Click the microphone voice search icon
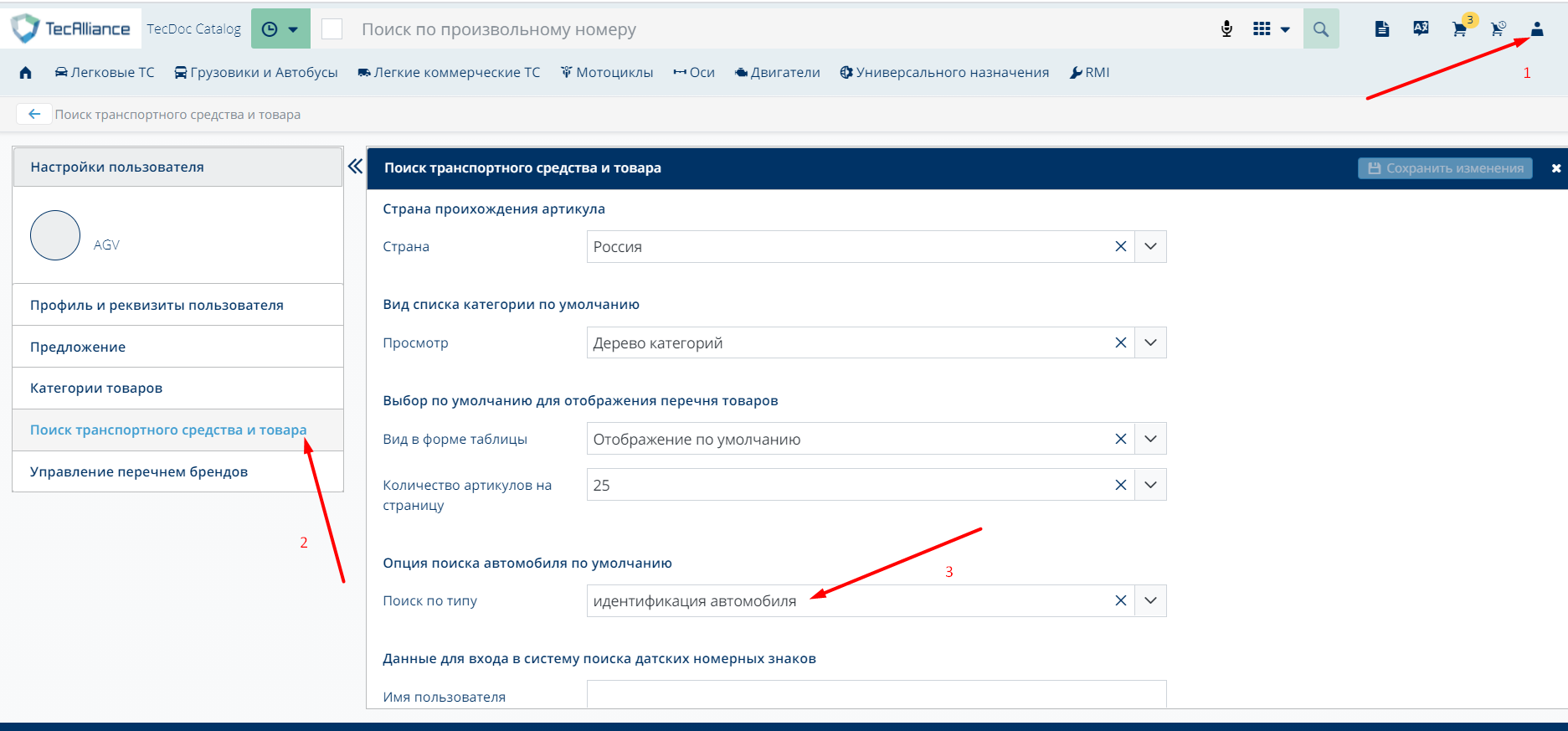The height and width of the screenshot is (731, 1568). (1226, 29)
